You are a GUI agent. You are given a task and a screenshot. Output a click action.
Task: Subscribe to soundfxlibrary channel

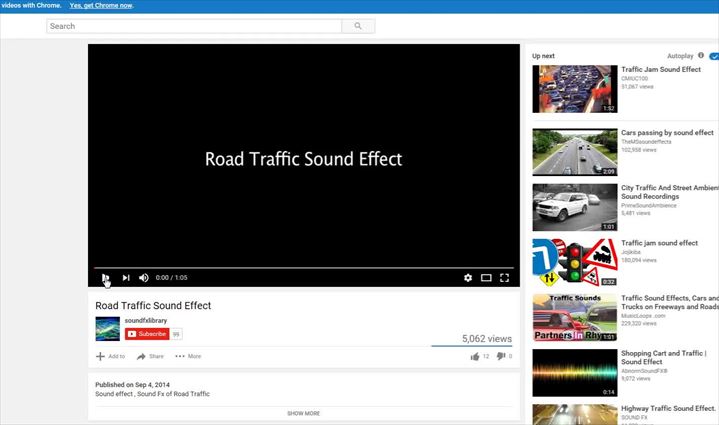(146, 334)
